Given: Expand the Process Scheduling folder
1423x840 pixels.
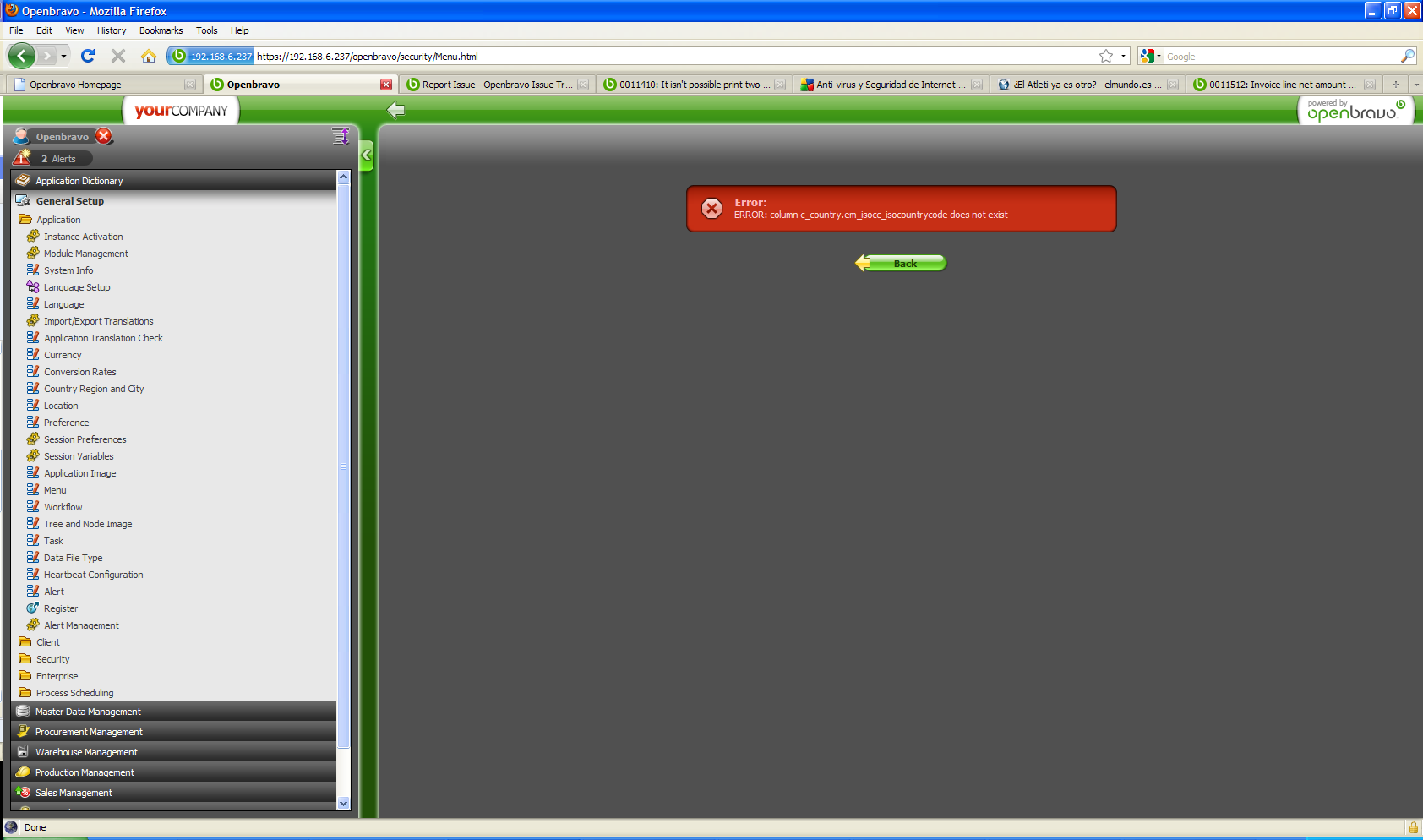Looking at the screenshot, I should [25, 692].
